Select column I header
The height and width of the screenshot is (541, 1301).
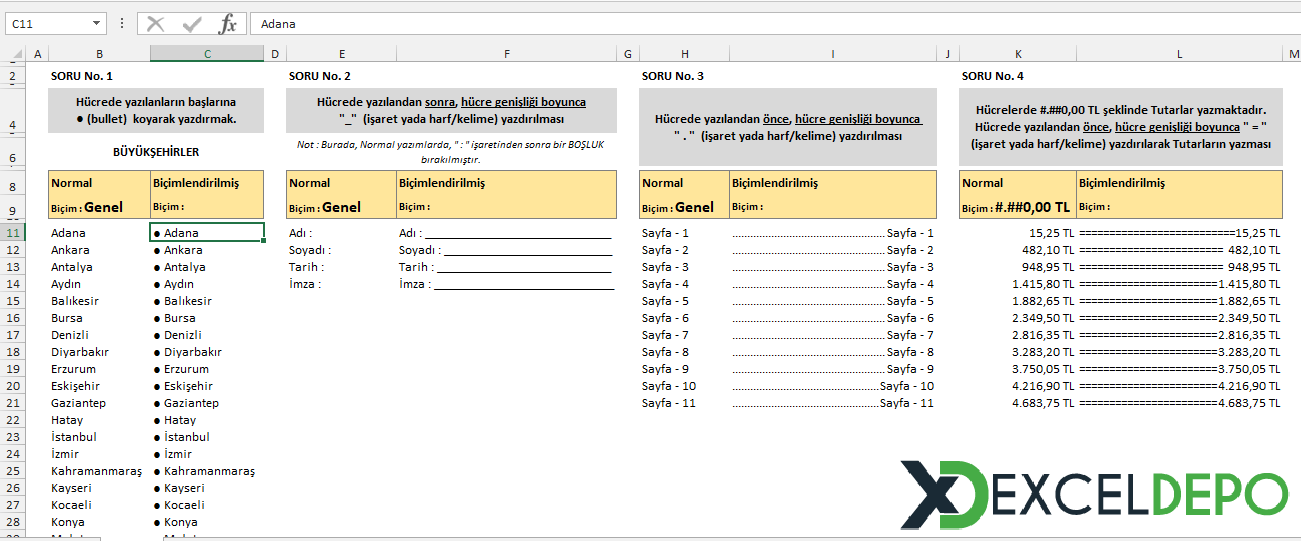[x=833, y=54]
